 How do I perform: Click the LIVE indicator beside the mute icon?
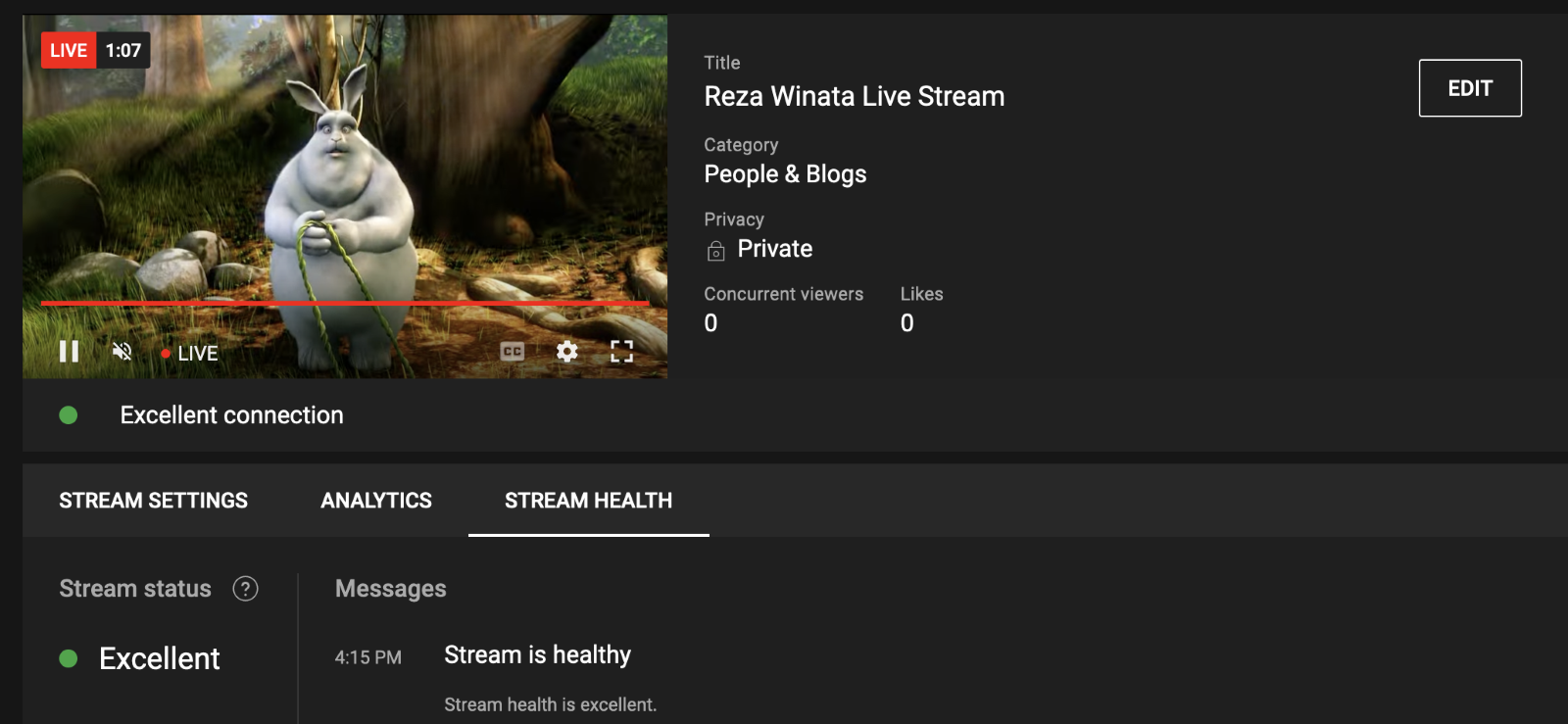[190, 354]
